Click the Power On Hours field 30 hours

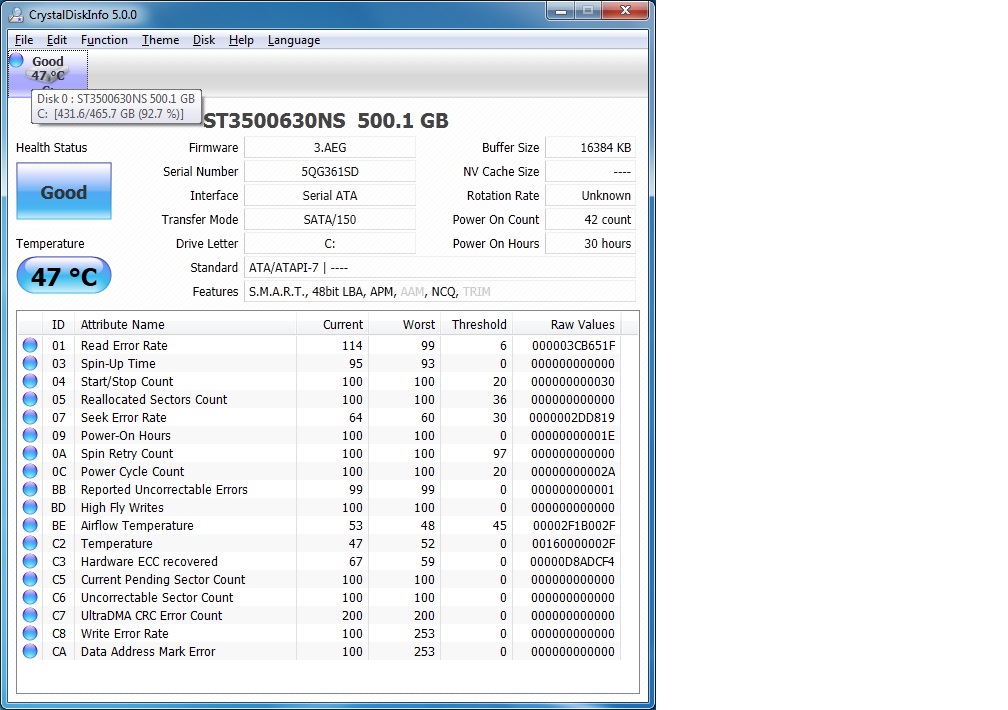pyautogui.click(x=590, y=244)
